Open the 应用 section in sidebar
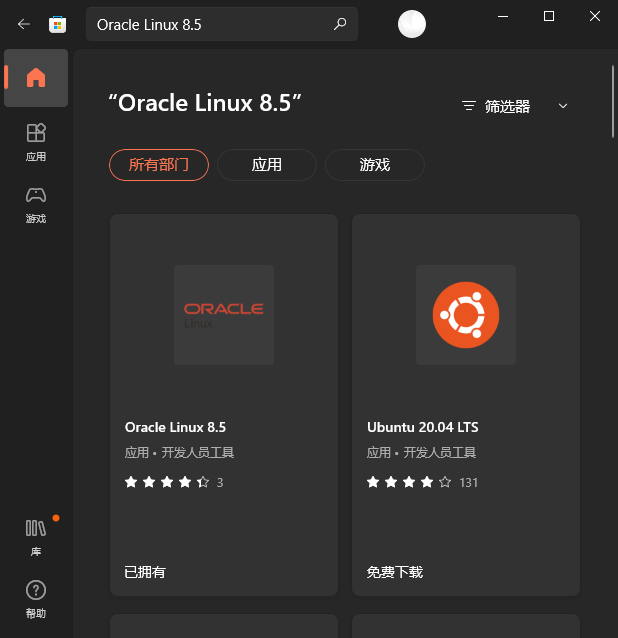Image resolution: width=618 pixels, height=638 pixels. tap(36, 142)
